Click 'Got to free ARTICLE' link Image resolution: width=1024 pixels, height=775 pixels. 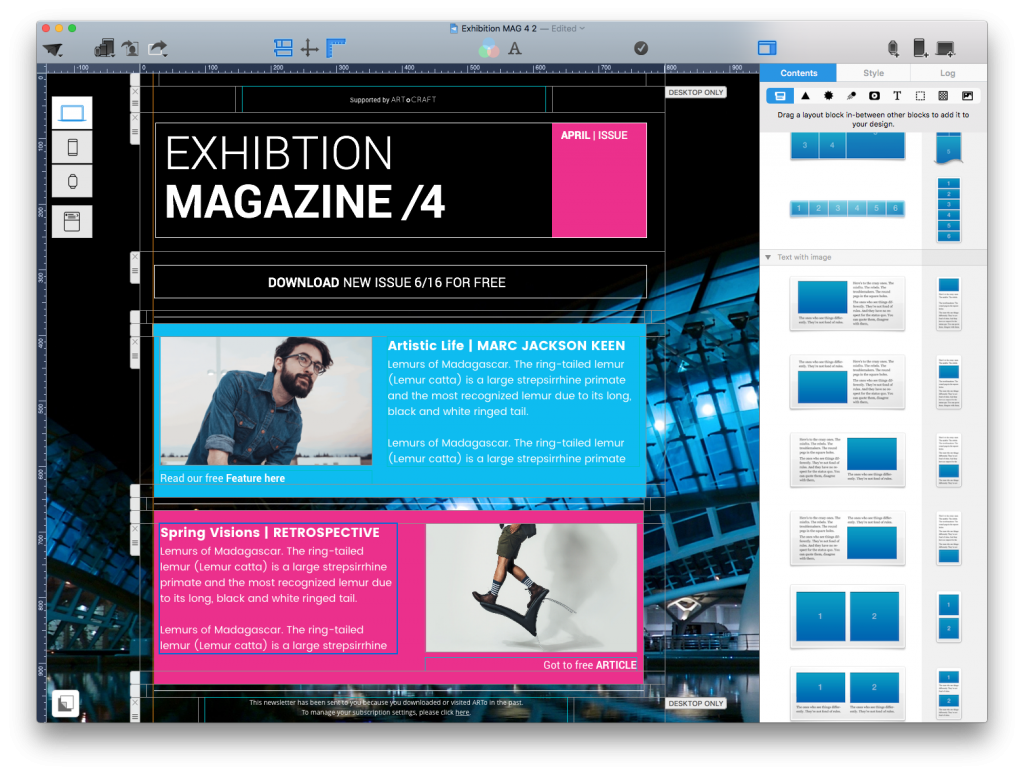click(x=590, y=665)
